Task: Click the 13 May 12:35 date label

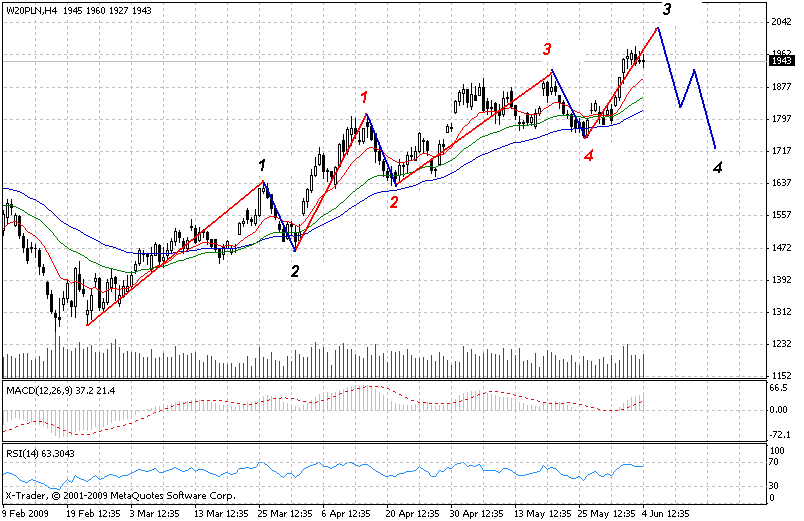Action: coord(543,513)
